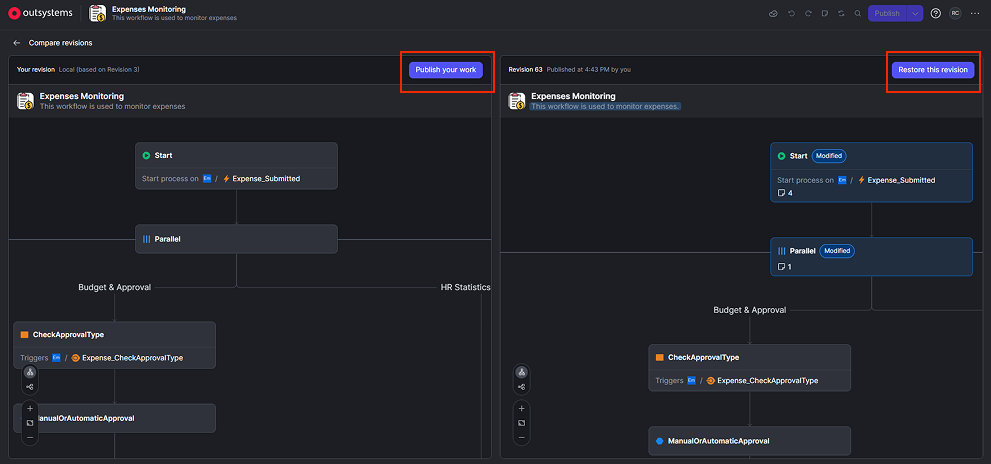The height and width of the screenshot is (464, 991).
Task: Fit left canvas to screen
Action: tap(30, 423)
